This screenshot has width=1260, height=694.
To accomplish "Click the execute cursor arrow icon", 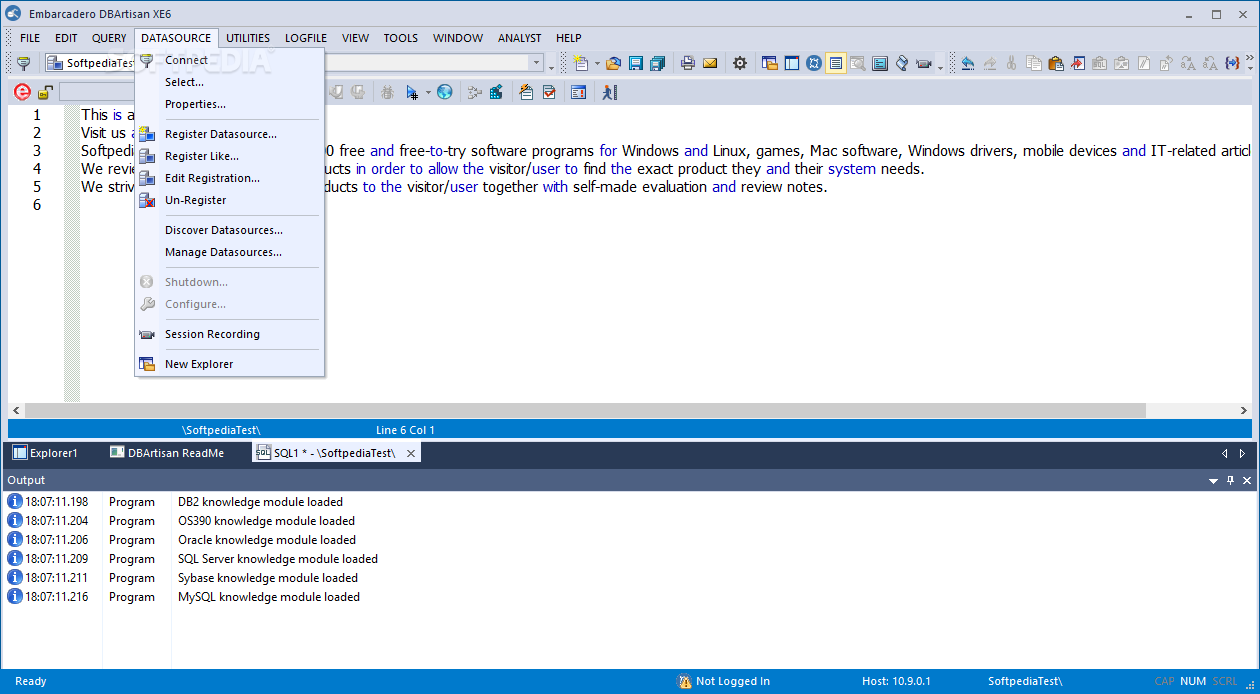I will (412, 92).
